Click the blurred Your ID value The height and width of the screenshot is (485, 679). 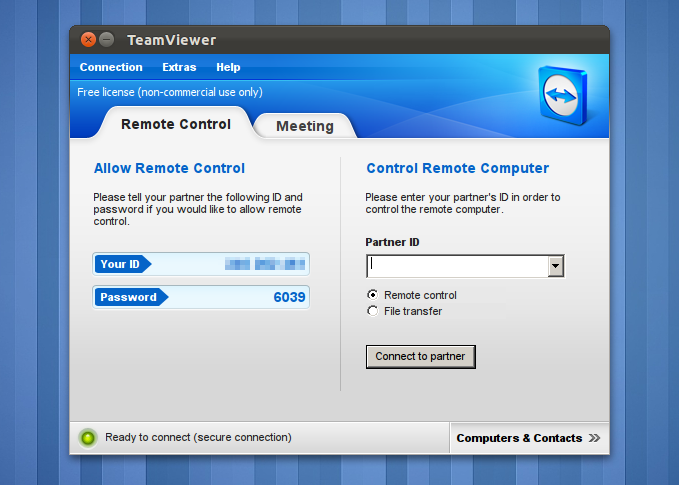264,264
